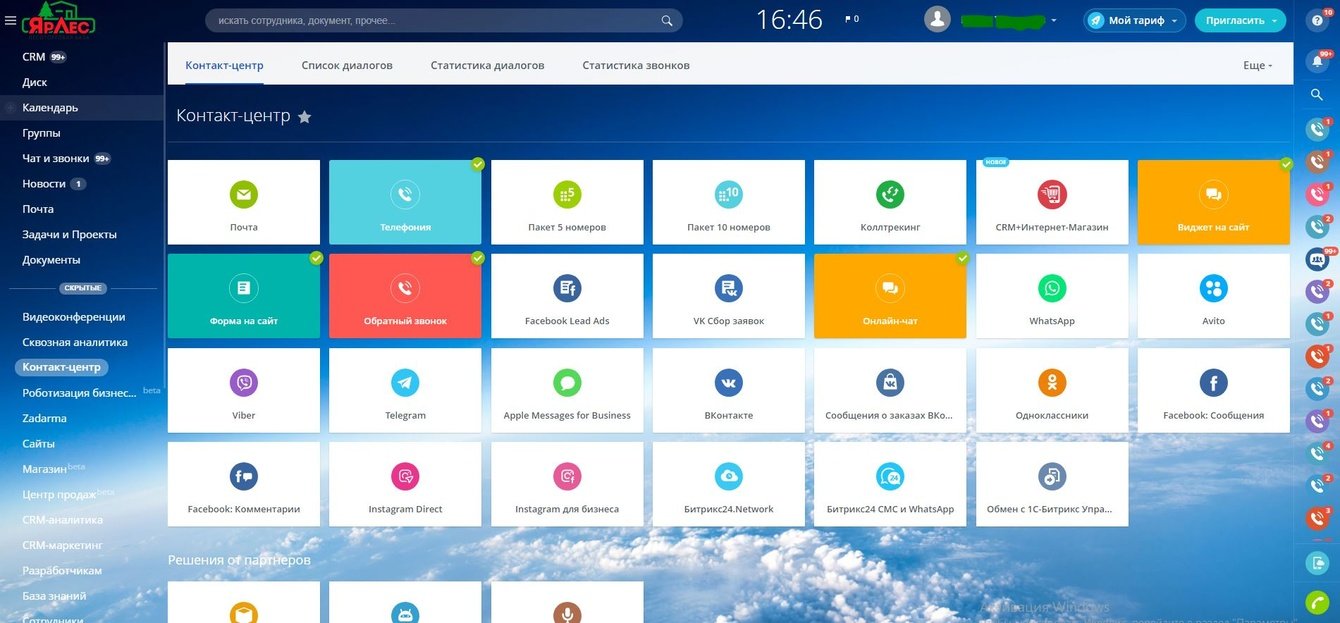Viewport: 1340px width, 623px height.
Task: Switch to Статистика диалогов tab
Action: click(487, 65)
